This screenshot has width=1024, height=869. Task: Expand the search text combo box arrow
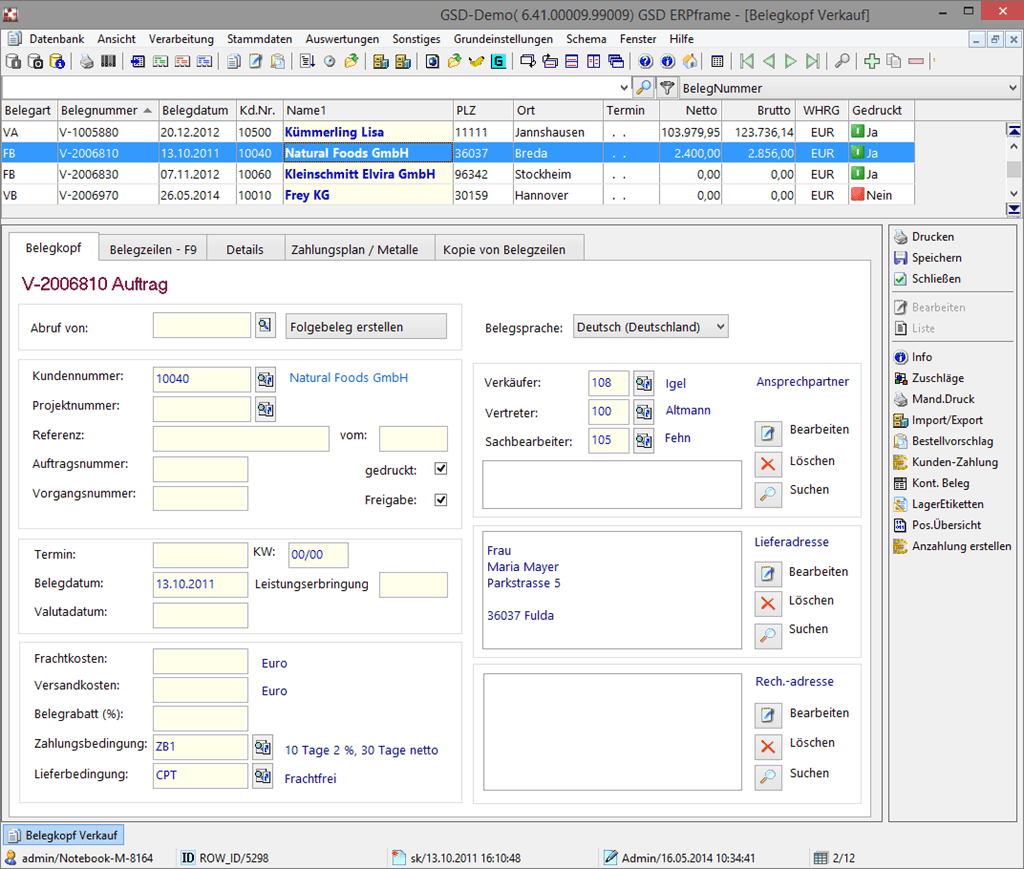(x=625, y=88)
